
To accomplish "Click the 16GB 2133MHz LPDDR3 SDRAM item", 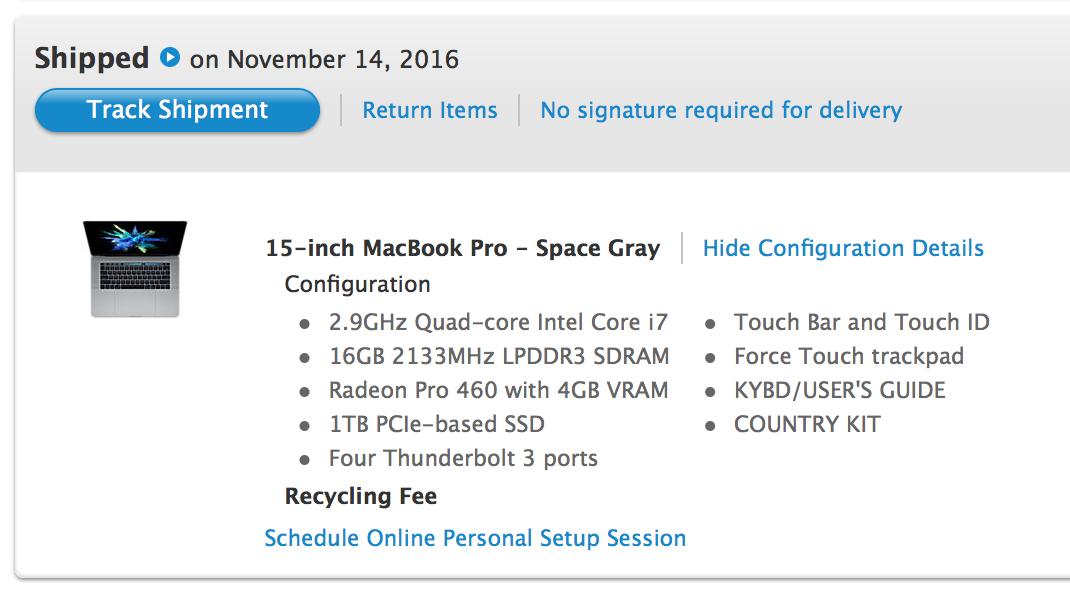I will pyautogui.click(x=499, y=356).
